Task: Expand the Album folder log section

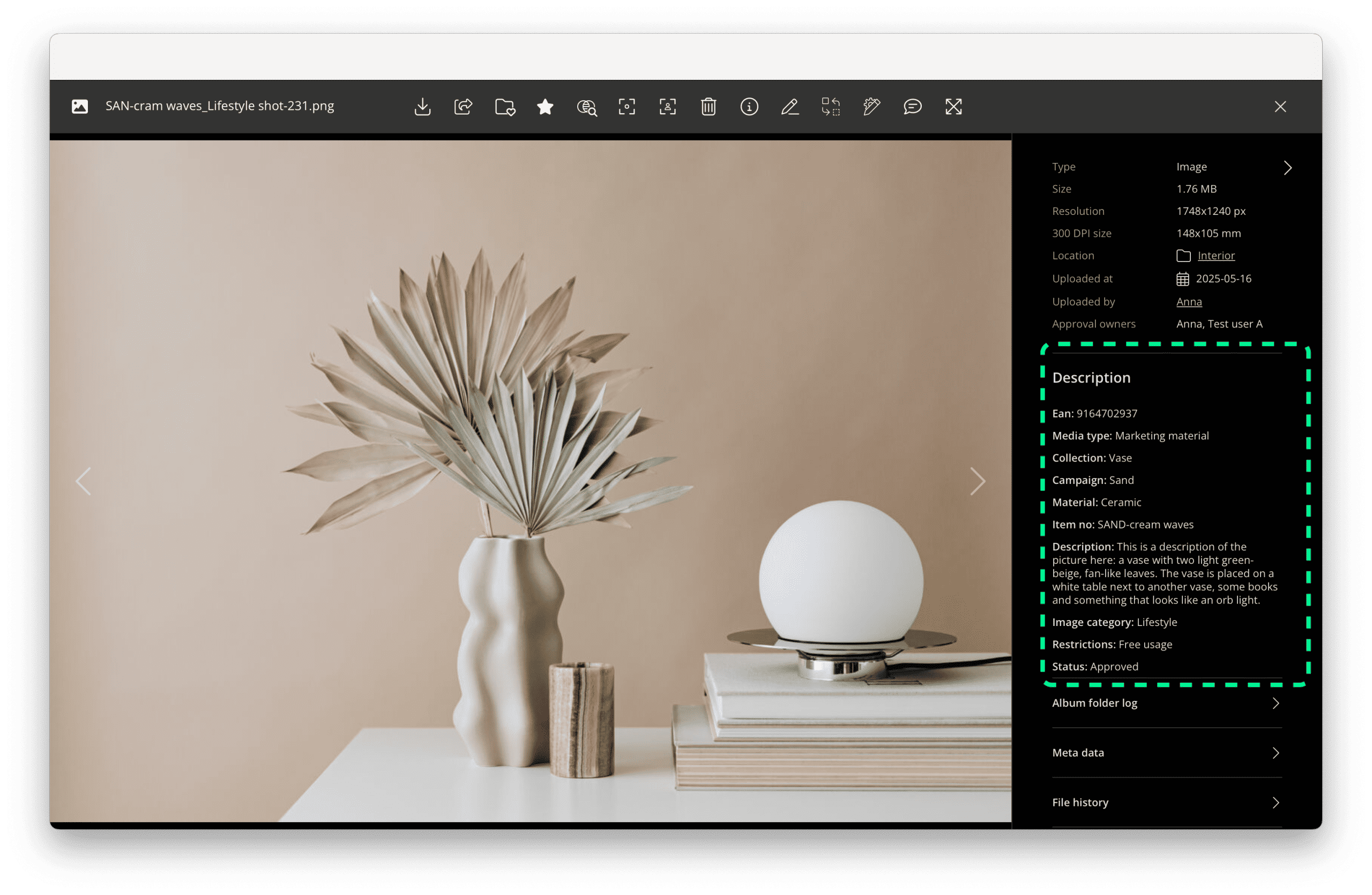Action: (1166, 703)
